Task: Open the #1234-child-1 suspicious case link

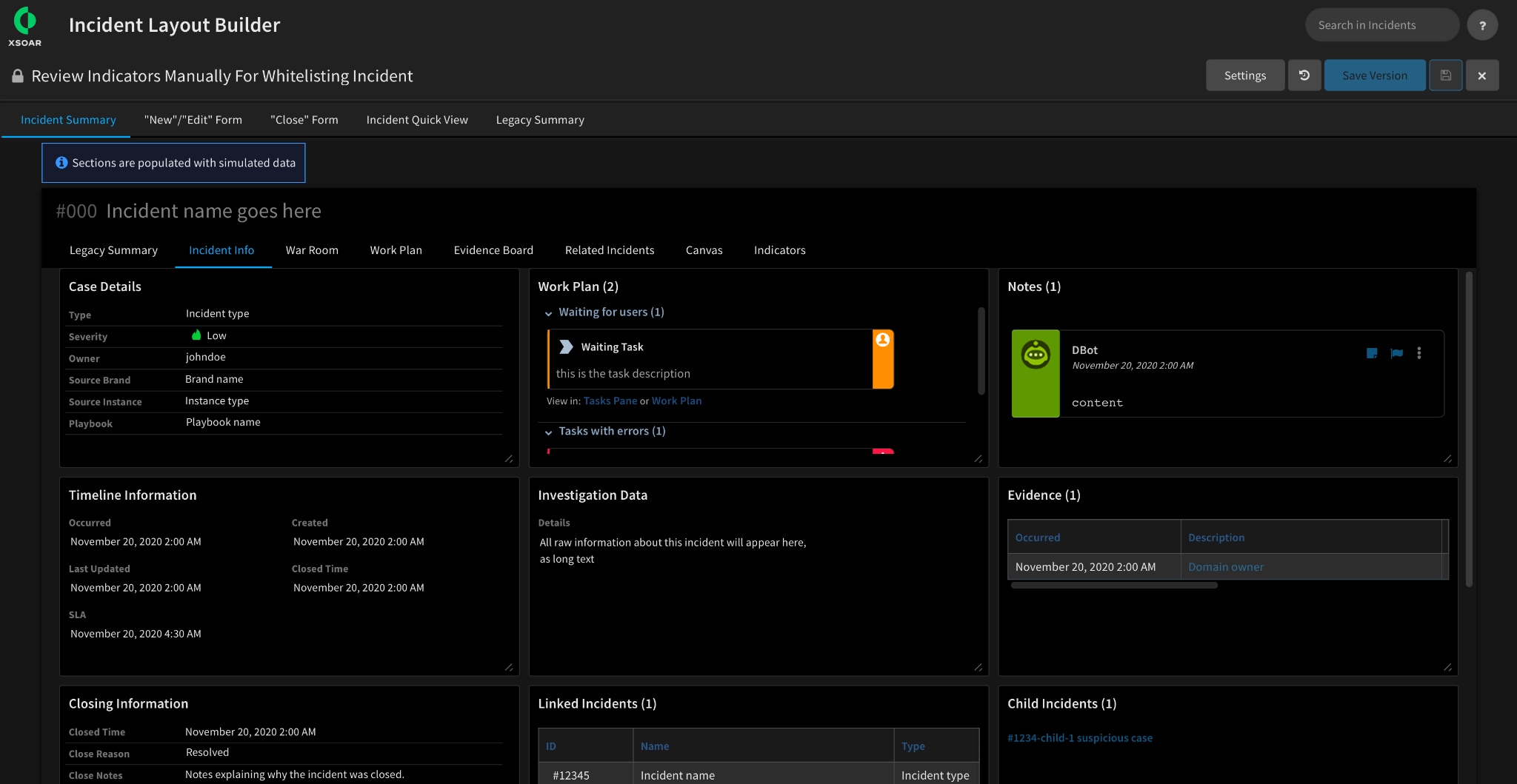Action: pyautogui.click(x=1080, y=738)
